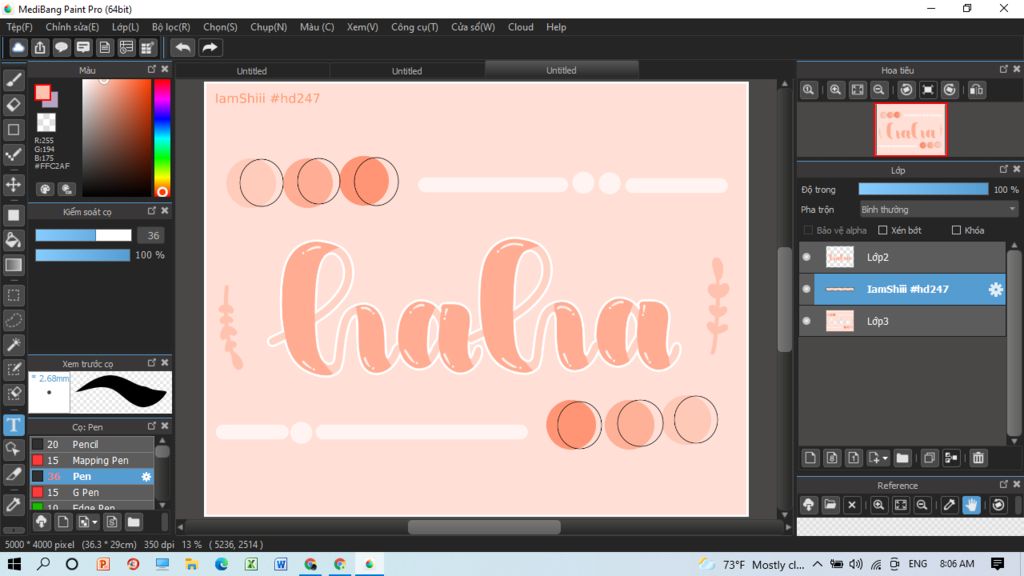The height and width of the screenshot is (576, 1024).
Task: Open the Cloud icon in toolbar
Action: point(18,48)
